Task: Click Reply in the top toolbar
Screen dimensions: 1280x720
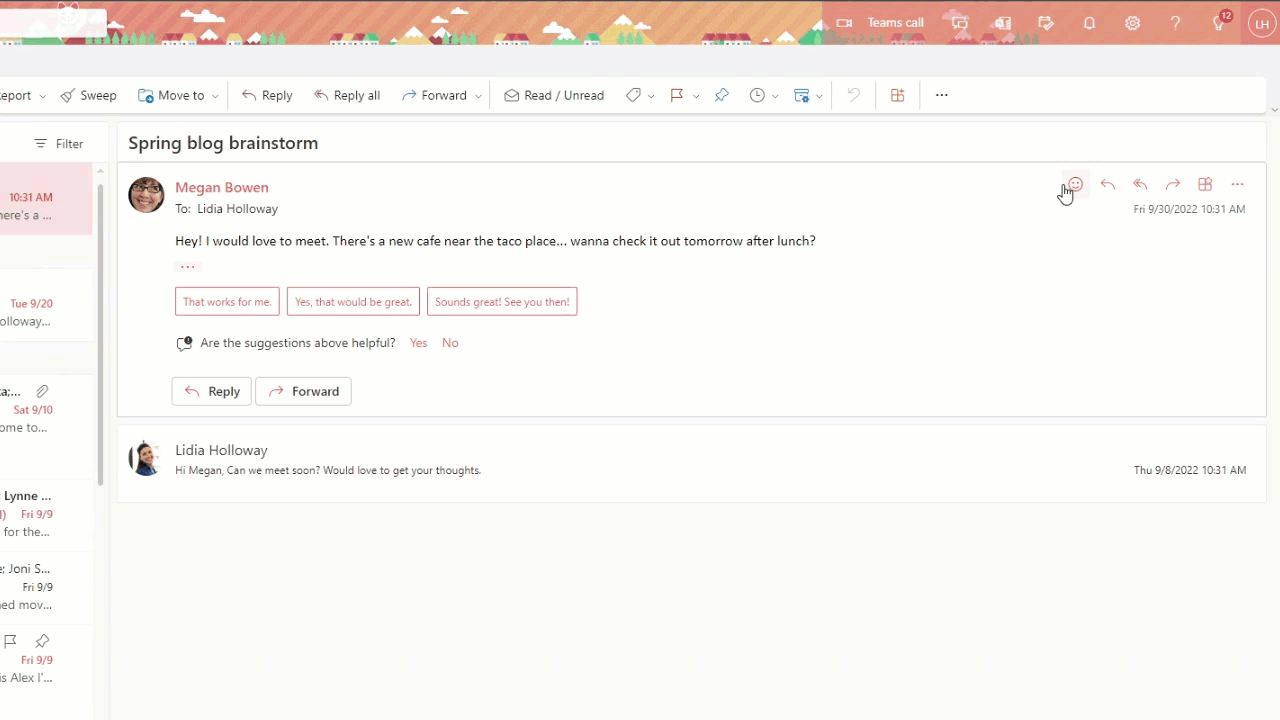Action: pyautogui.click(x=267, y=95)
